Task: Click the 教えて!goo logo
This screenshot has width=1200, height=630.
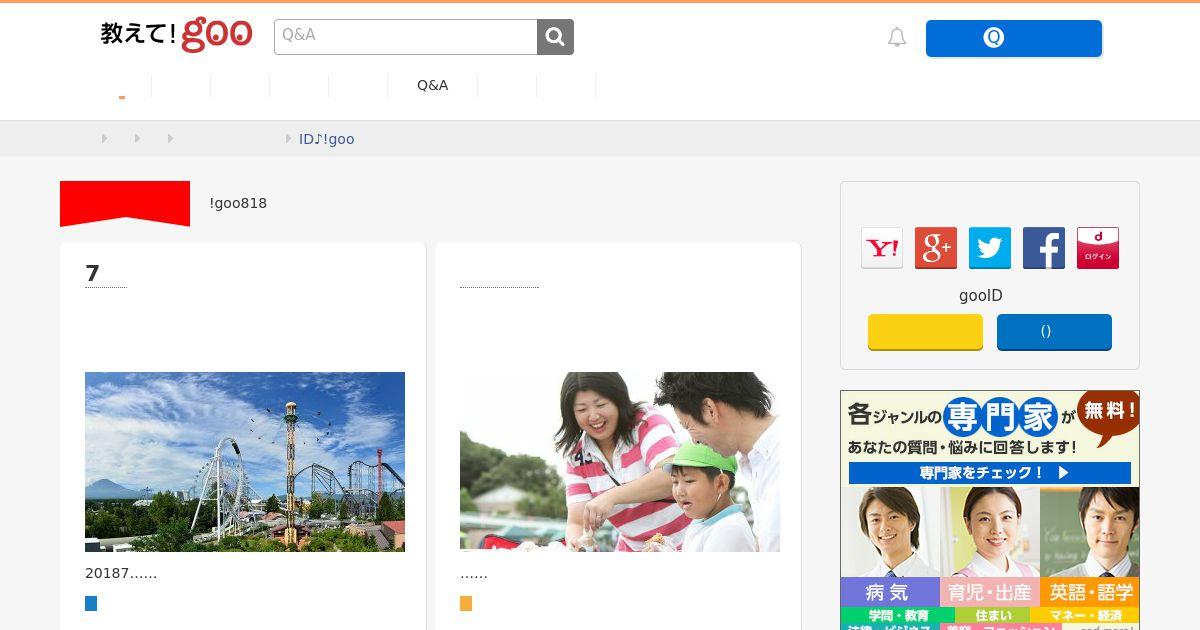Action: pyautogui.click(x=176, y=34)
